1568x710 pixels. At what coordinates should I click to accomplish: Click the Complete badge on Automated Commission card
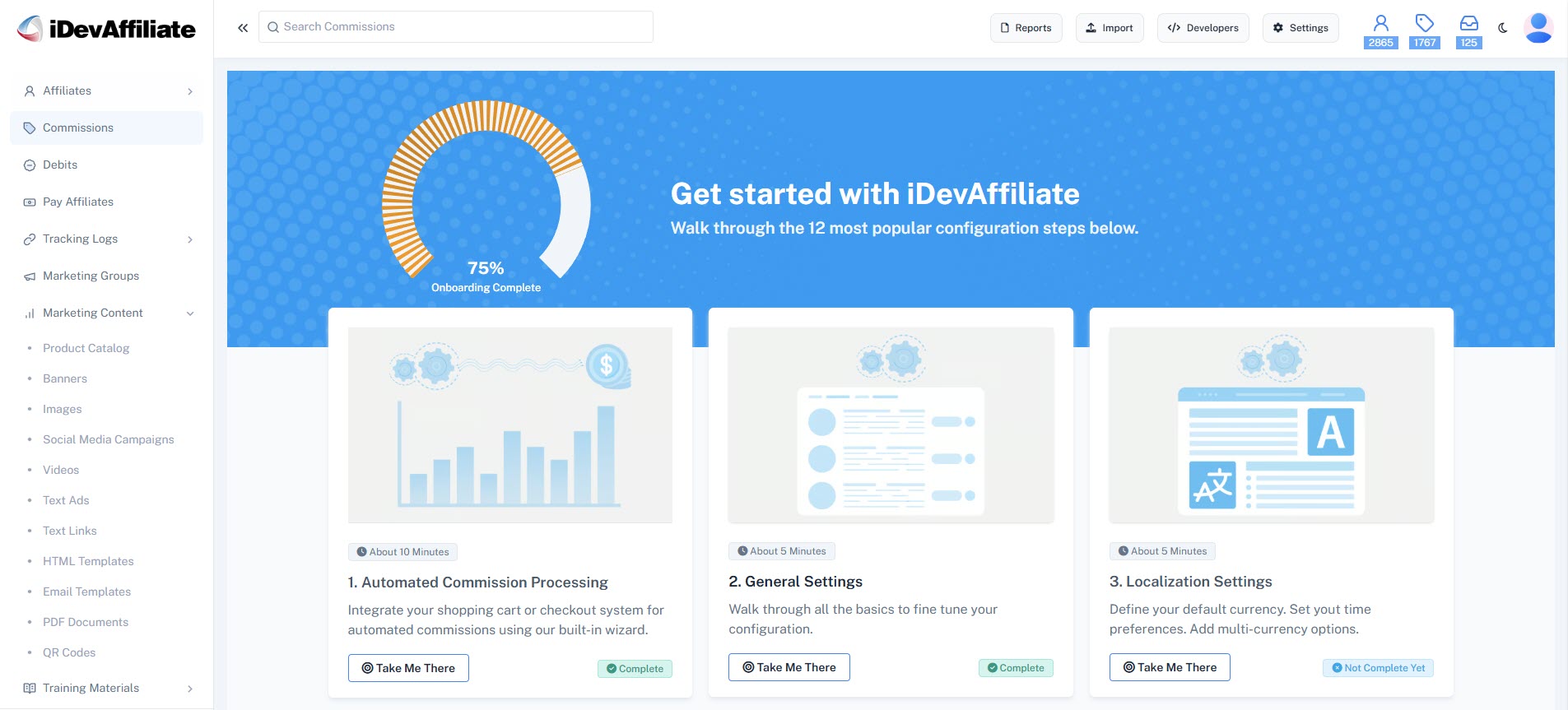pyautogui.click(x=635, y=669)
